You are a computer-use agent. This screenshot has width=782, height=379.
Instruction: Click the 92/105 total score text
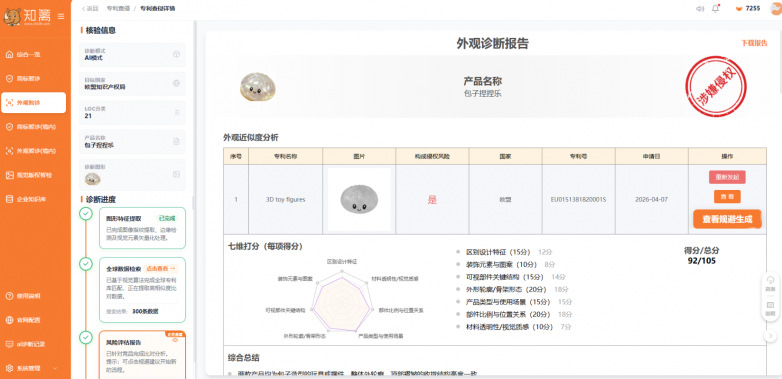pos(701,260)
